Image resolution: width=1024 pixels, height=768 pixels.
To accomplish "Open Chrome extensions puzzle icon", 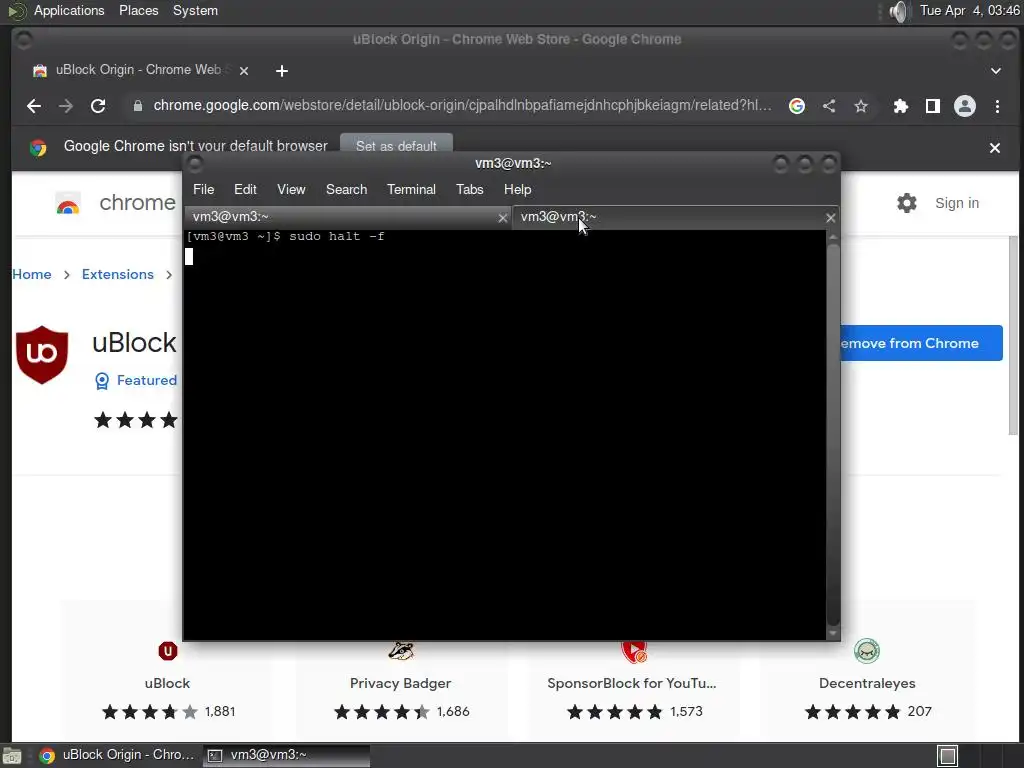I will tap(901, 106).
